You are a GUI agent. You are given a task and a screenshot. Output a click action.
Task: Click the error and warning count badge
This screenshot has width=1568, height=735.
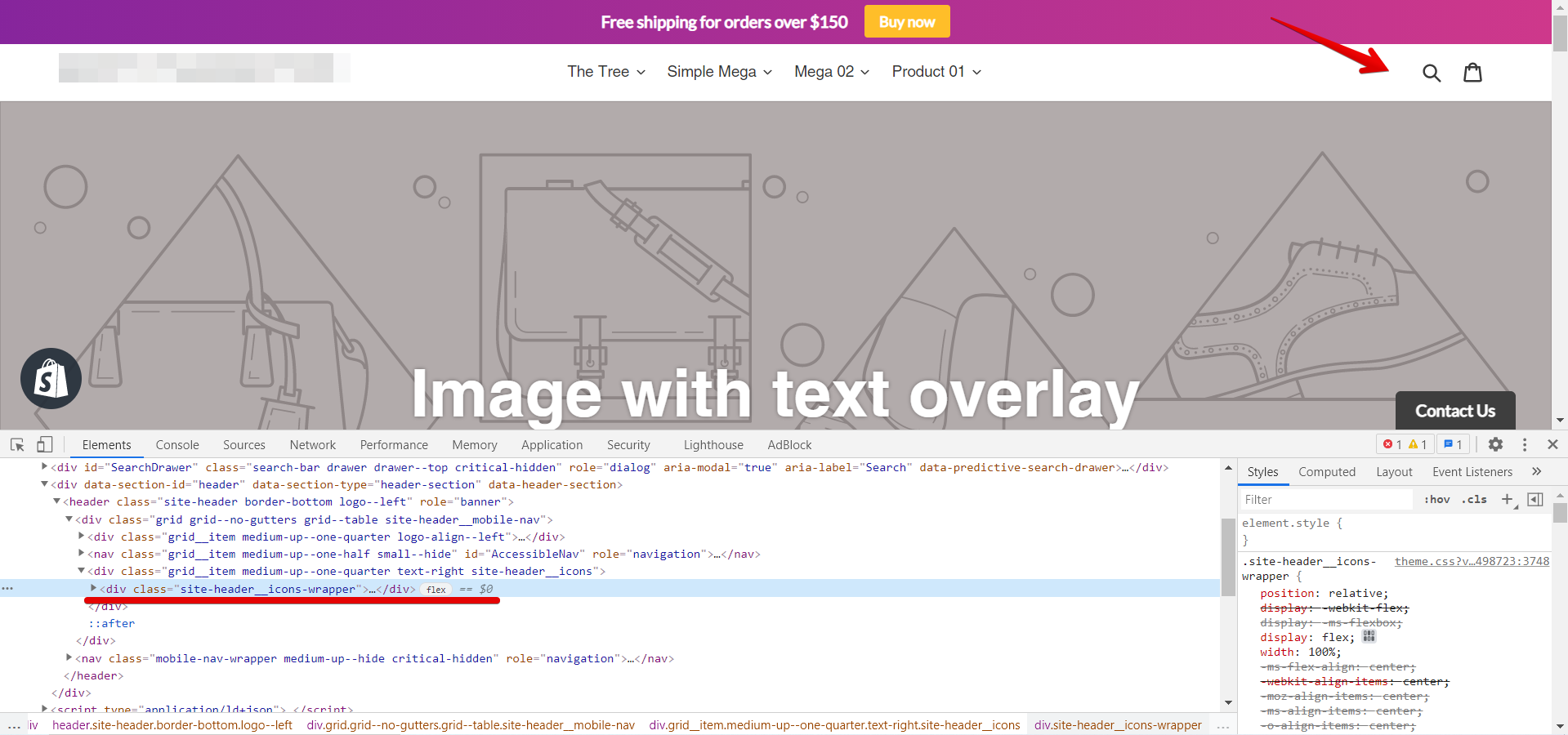coord(1405,444)
